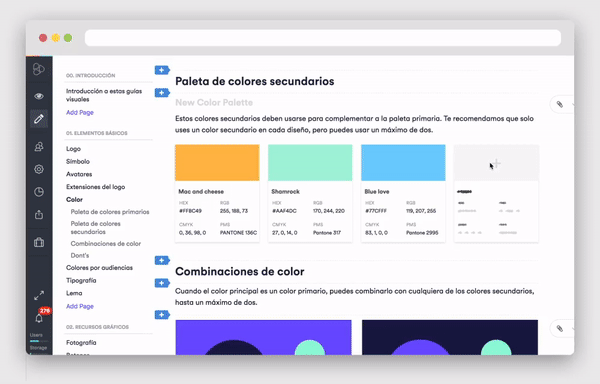
Task: Click the New Color Palette placeholder title
Action: [x=214, y=103]
